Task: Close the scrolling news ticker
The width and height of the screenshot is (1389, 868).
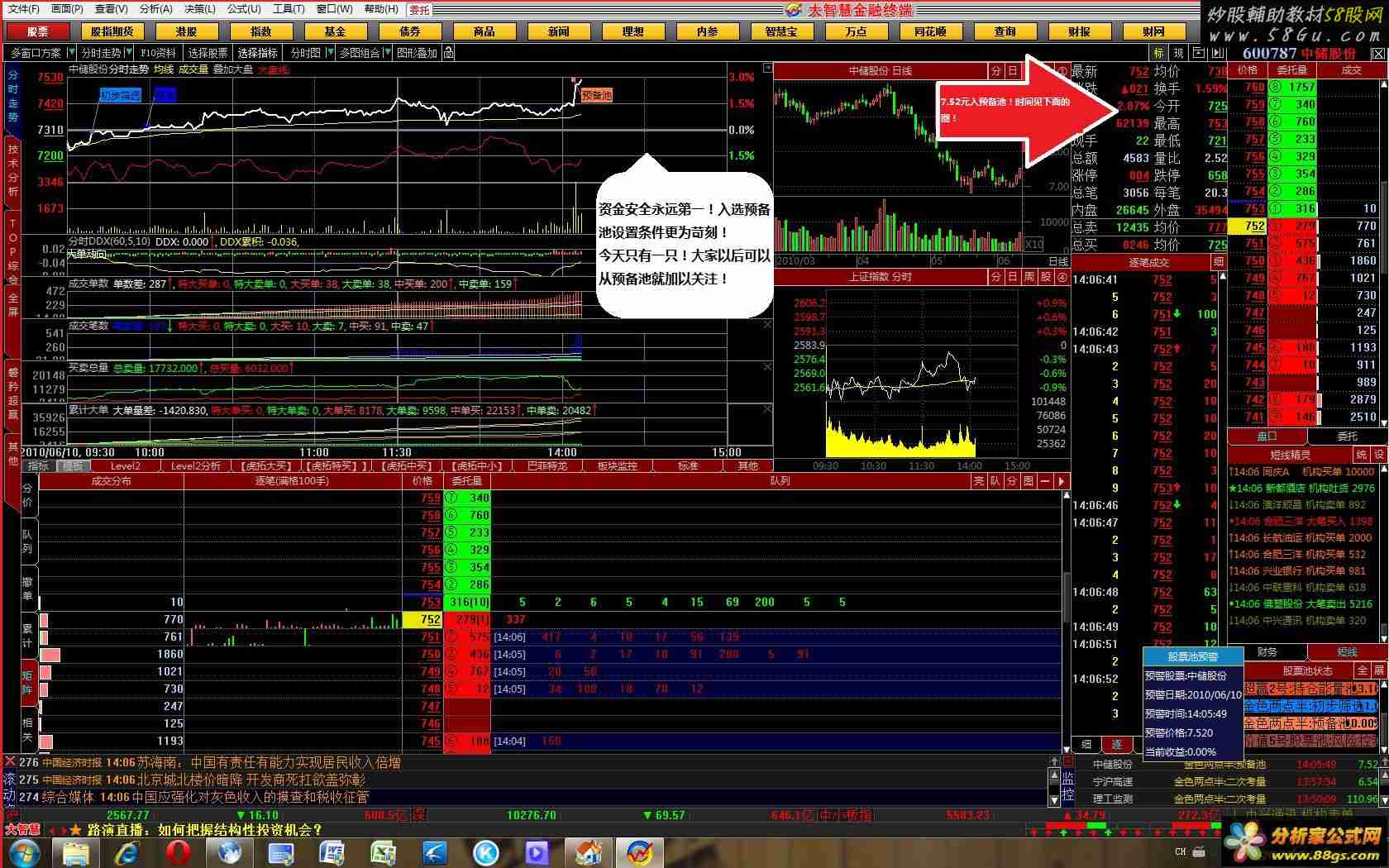Action: 10,761
